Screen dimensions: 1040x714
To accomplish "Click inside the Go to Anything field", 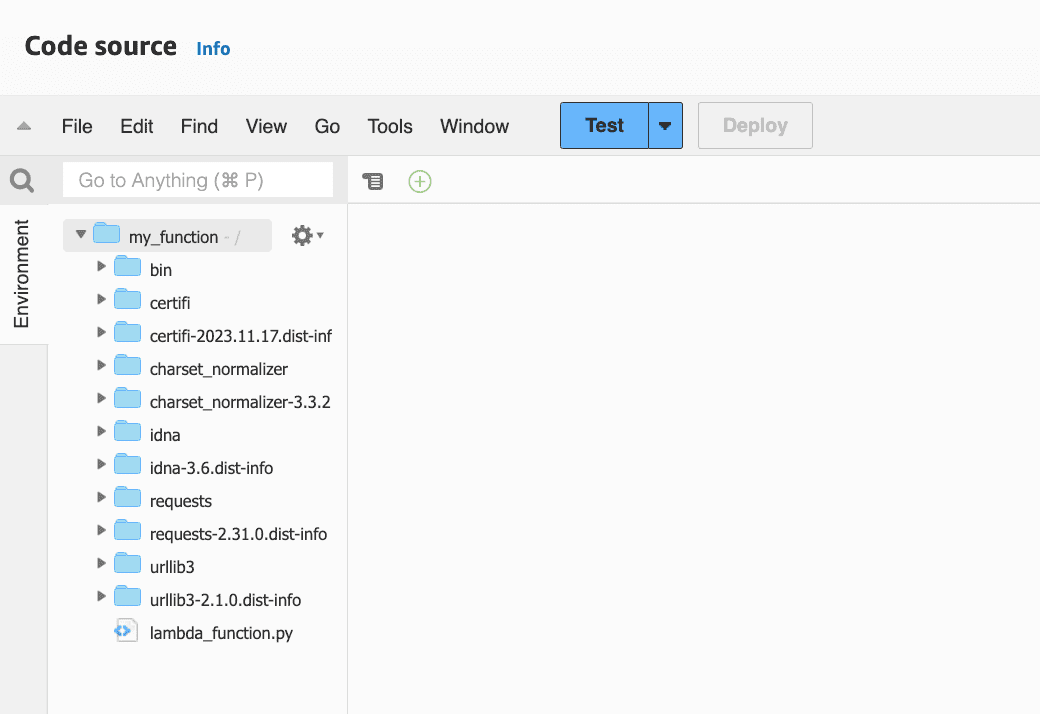I will pos(197,180).
